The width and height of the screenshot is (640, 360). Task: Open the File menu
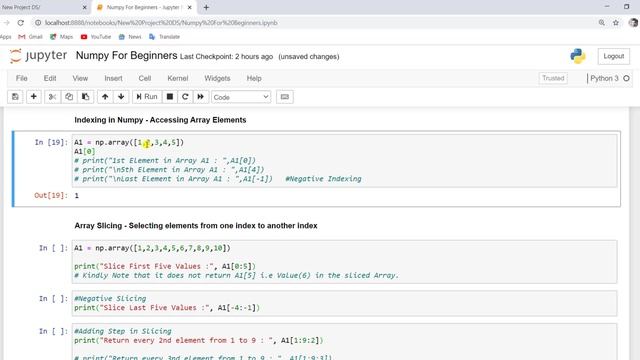tap(22, 78)
